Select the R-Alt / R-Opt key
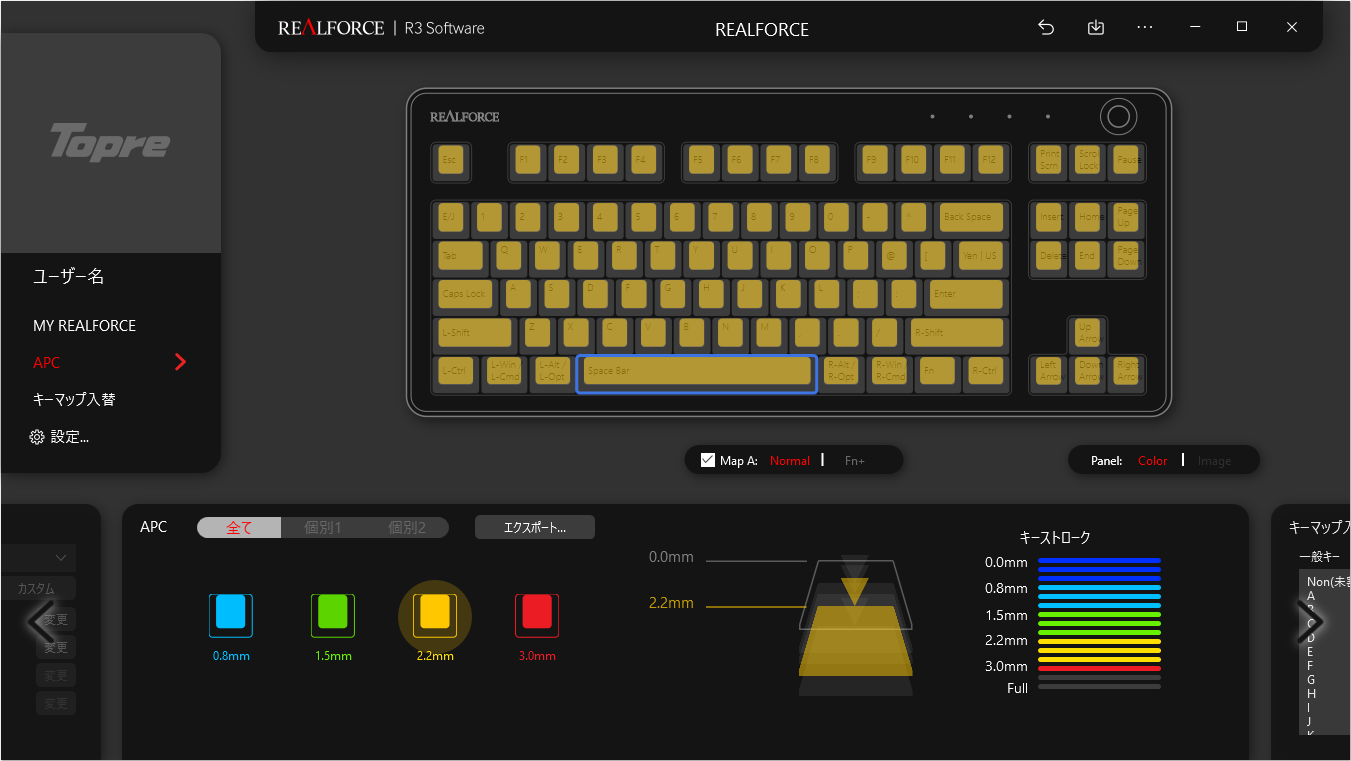The image size is (1351, 761). (x=841, y=371)
